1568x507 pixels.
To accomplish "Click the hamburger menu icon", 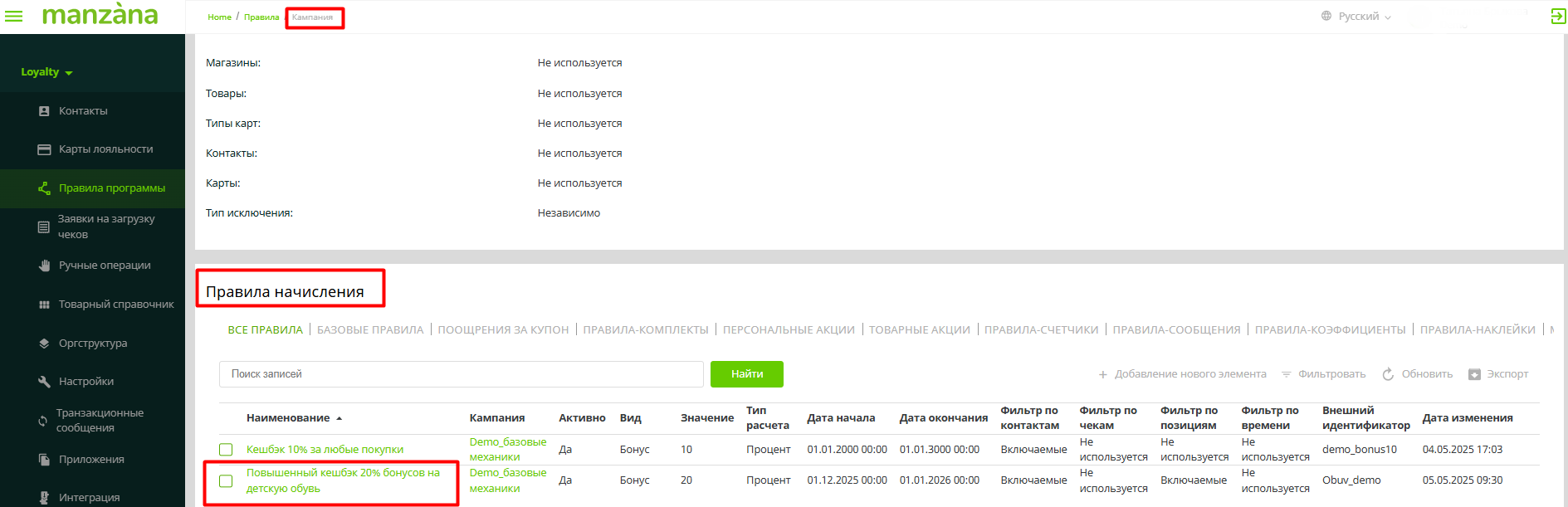I will pos(14,16).
